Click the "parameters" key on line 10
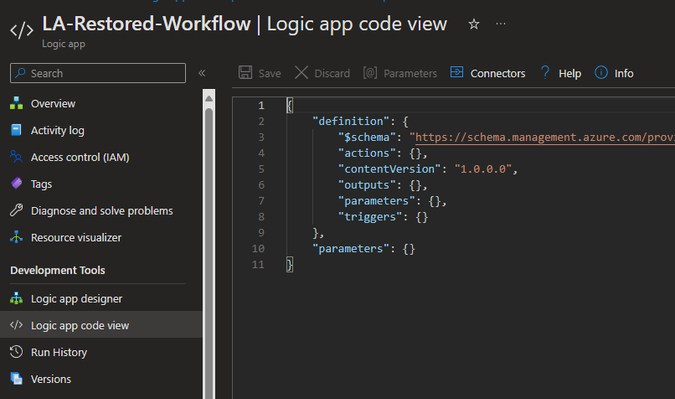Screen dimensions: 675x399 coord(351,248)
